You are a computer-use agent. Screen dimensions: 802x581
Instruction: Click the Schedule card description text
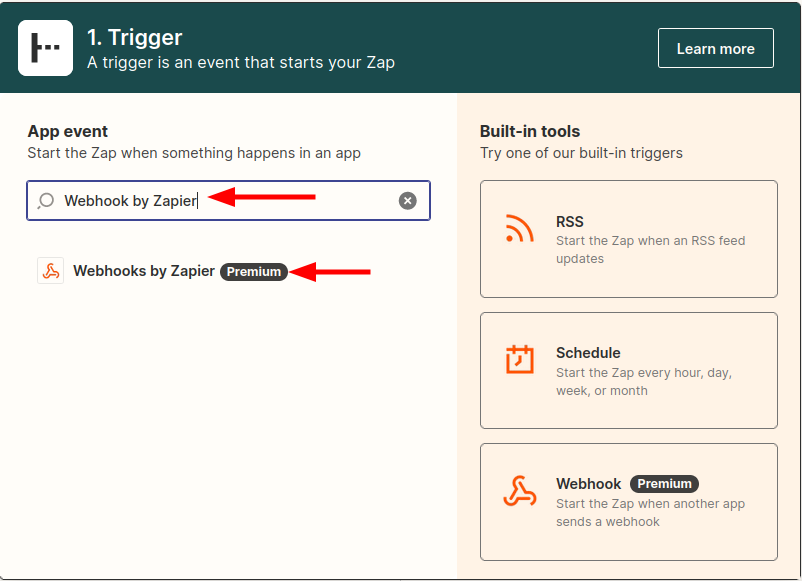[644, 382]
